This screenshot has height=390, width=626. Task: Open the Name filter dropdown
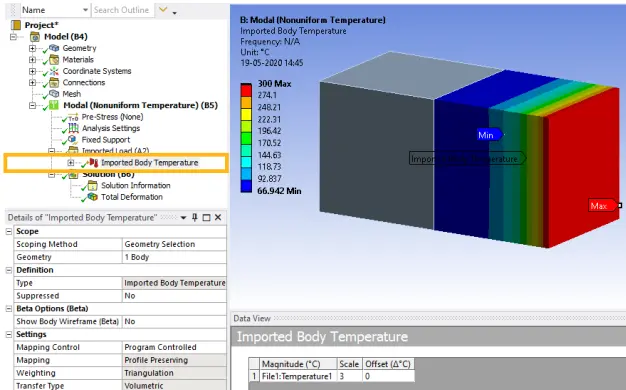pyautogui.click(x=85, y=10)
